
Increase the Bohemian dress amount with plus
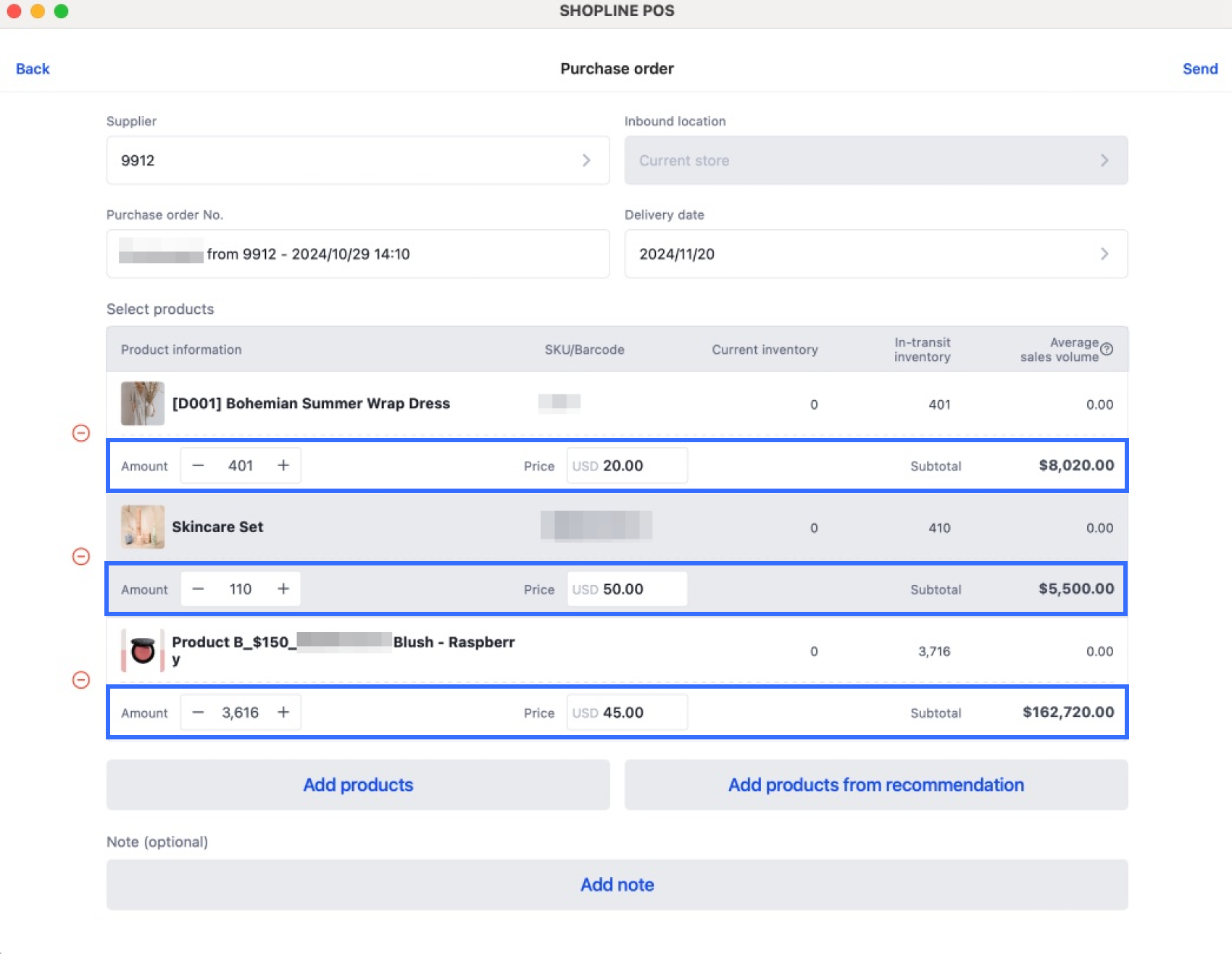click(283, 465)
